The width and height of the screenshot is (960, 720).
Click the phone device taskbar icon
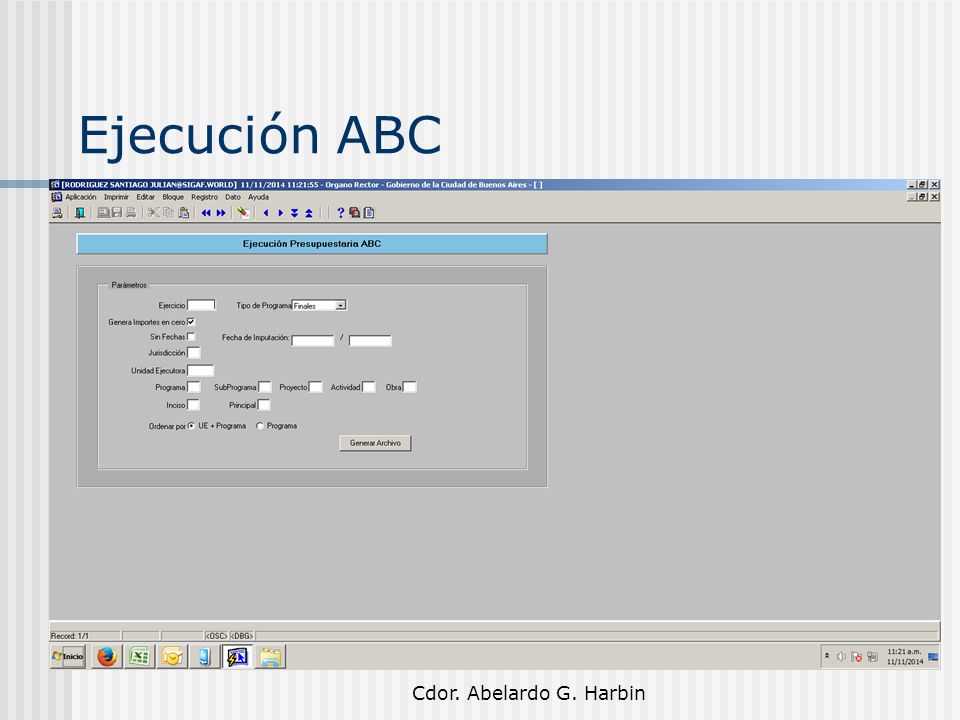click(x=204, y=657)
